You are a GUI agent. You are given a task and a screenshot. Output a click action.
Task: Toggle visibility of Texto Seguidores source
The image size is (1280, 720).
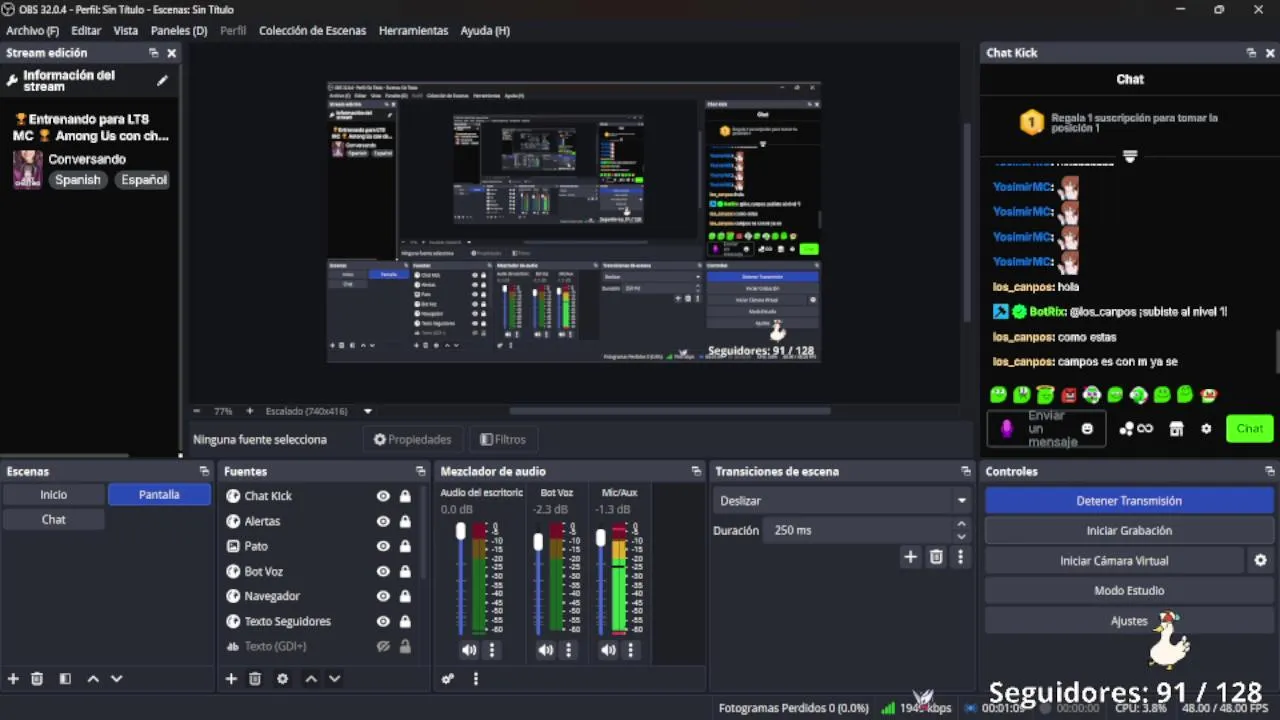383,621
